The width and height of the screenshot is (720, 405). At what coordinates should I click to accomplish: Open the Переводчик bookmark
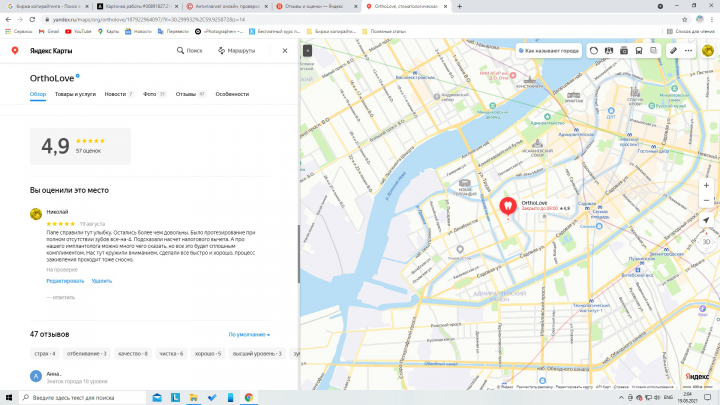(x=173, y=31)
